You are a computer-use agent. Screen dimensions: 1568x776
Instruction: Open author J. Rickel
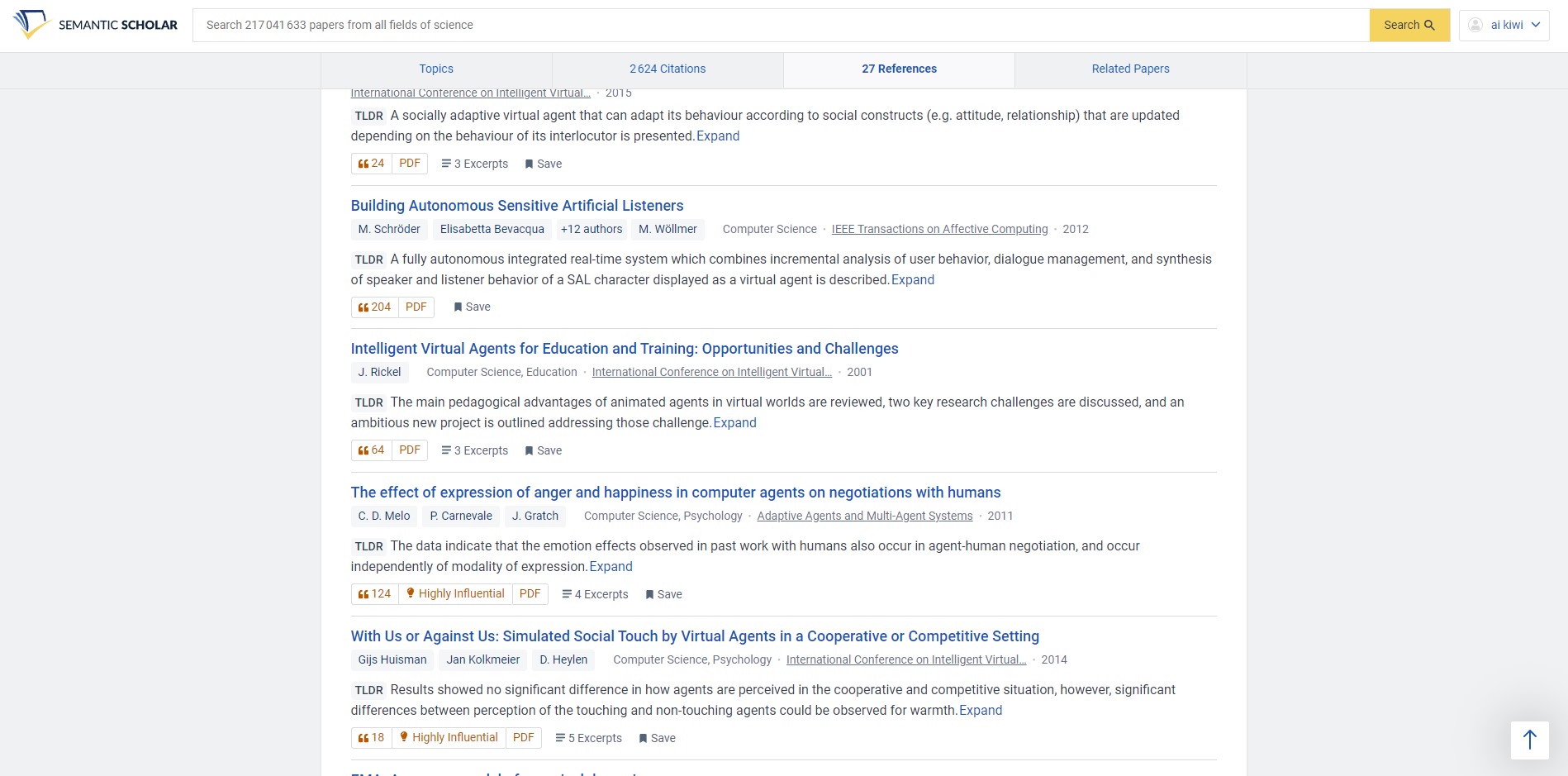(x=379, y=373)
